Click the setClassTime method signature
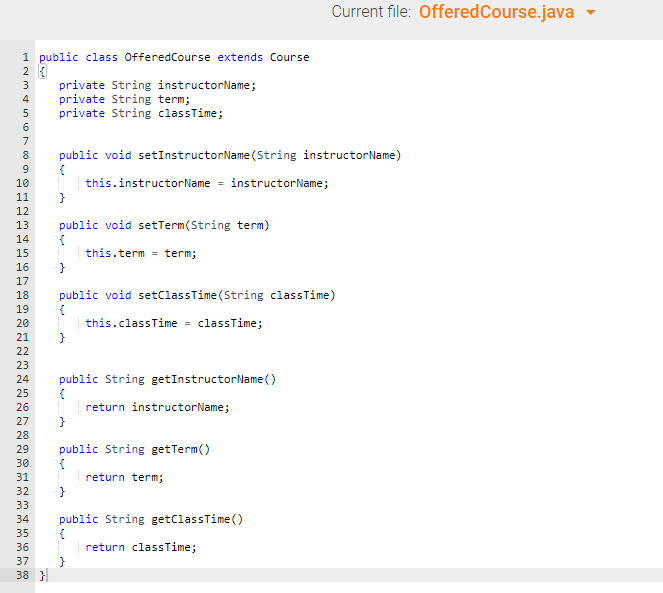This screenshot has height=593, width=663. 197,295
